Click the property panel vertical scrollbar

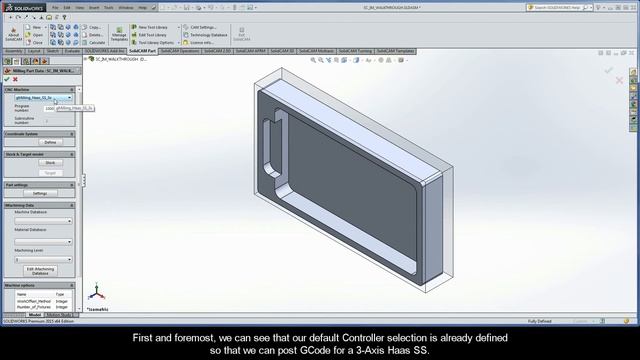click(79, 199)
